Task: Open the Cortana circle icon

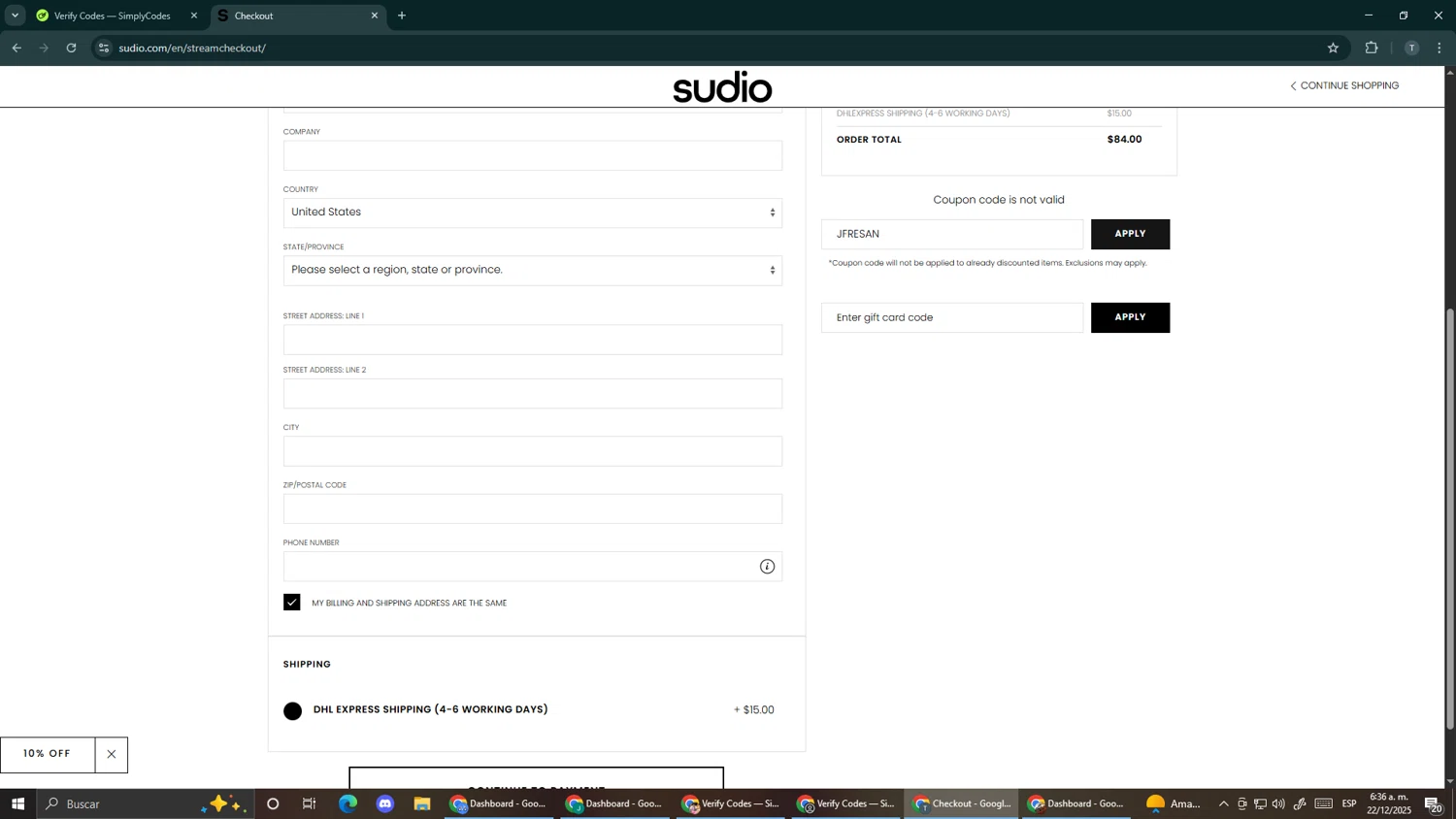Action: click(273, 803)
